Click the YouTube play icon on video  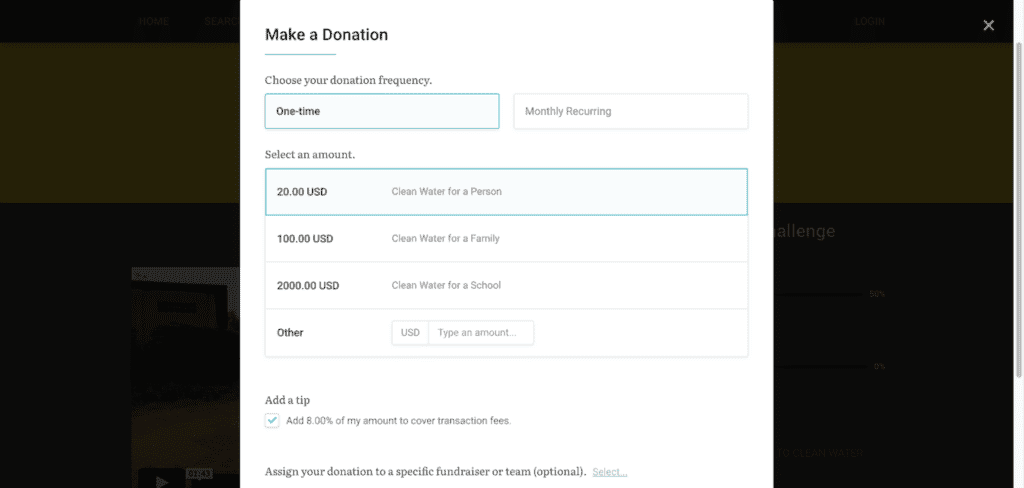(x=161, y=481)
